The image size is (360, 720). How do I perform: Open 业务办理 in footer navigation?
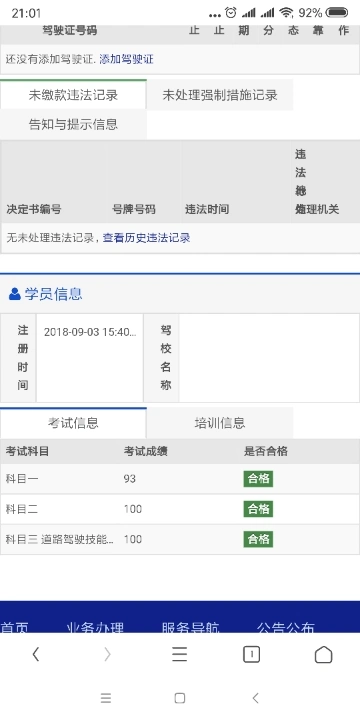click(x=95, y=627)
